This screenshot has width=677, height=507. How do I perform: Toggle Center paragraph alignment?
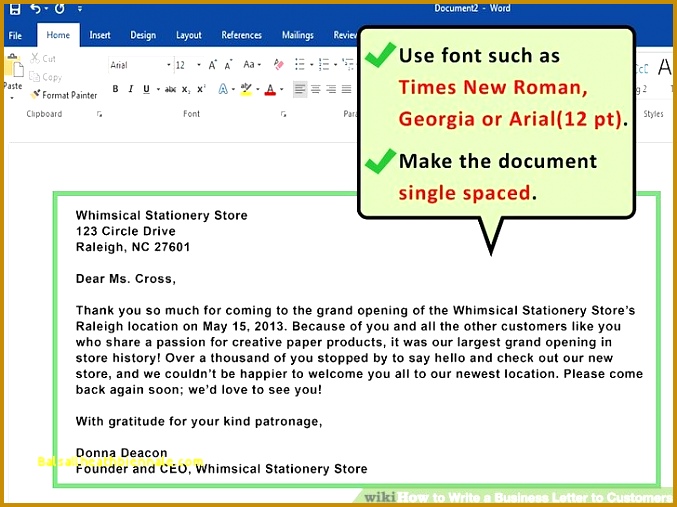click(x=316, y=89)
